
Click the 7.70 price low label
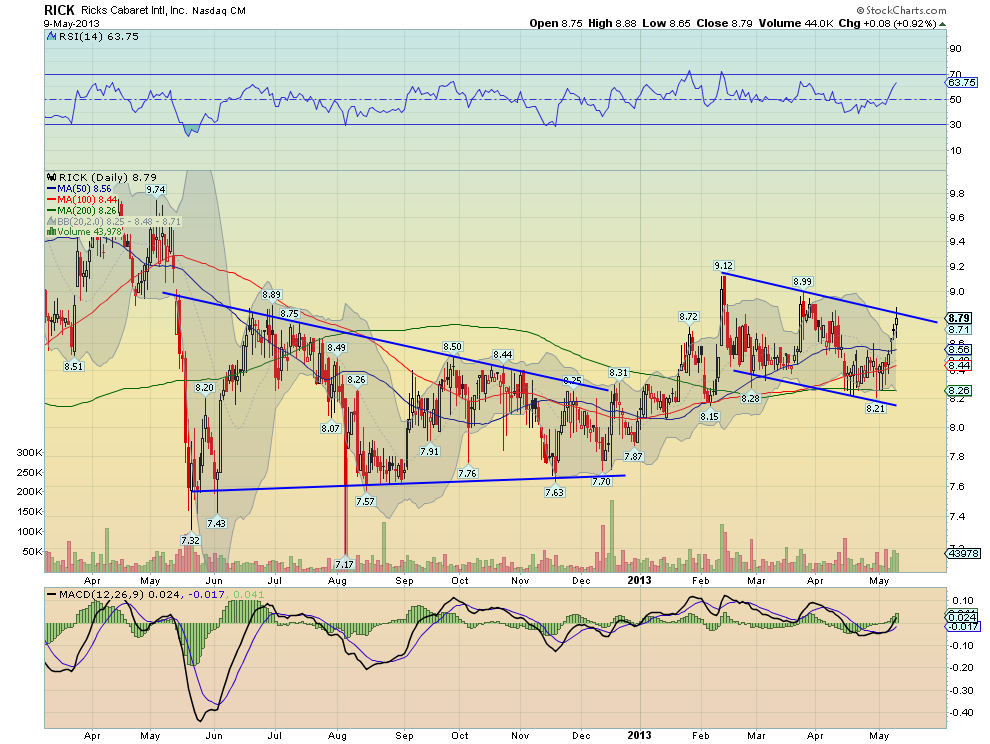(601, 481)
